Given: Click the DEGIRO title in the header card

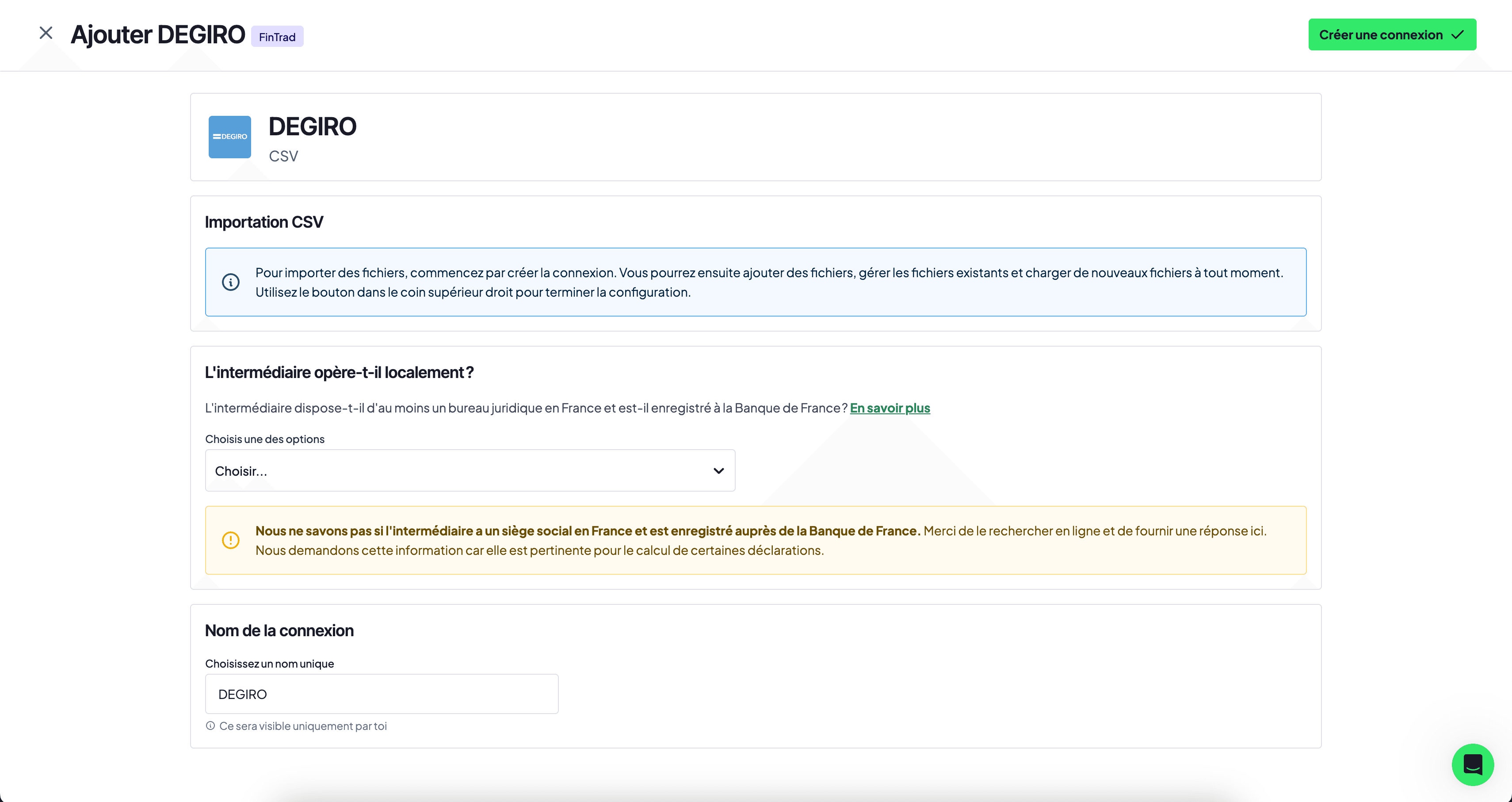Looking at the screenshot, I should pos(312,126).
